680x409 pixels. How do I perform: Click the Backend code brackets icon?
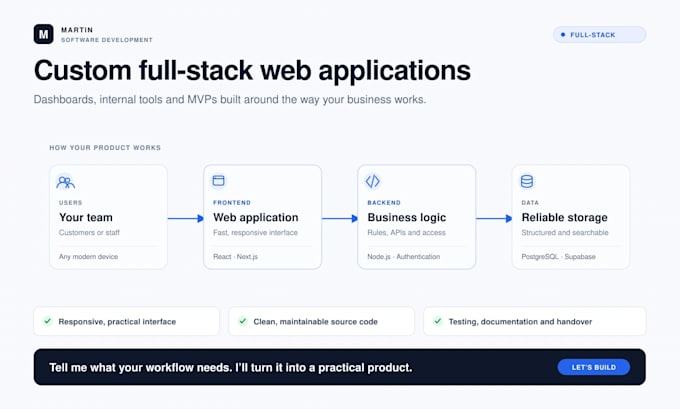click(x=373, y=181)
